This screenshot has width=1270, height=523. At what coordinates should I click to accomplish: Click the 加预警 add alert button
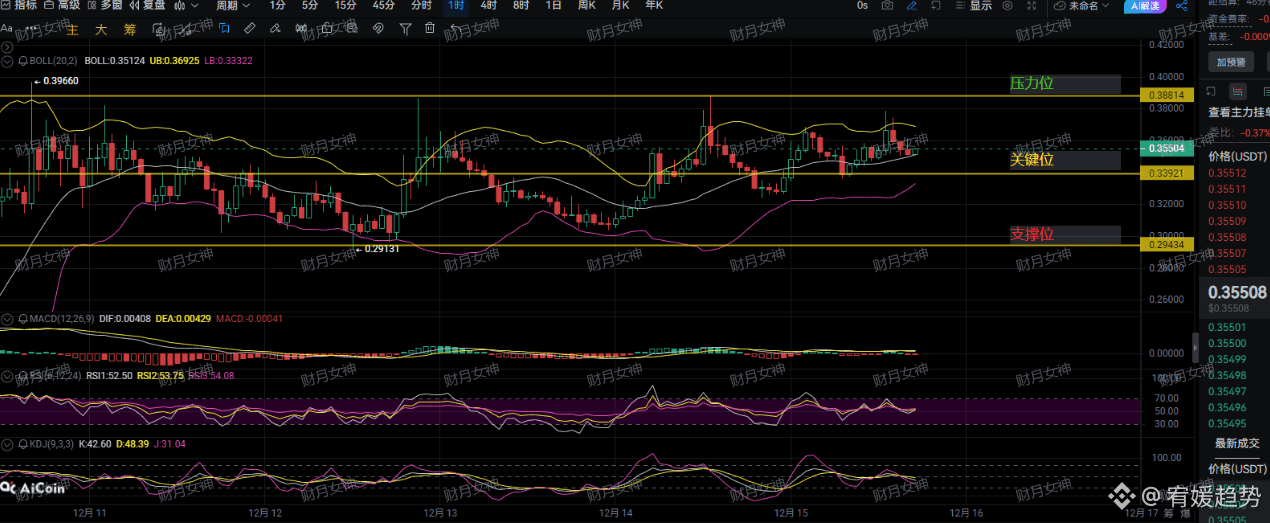coord(1230,62)
